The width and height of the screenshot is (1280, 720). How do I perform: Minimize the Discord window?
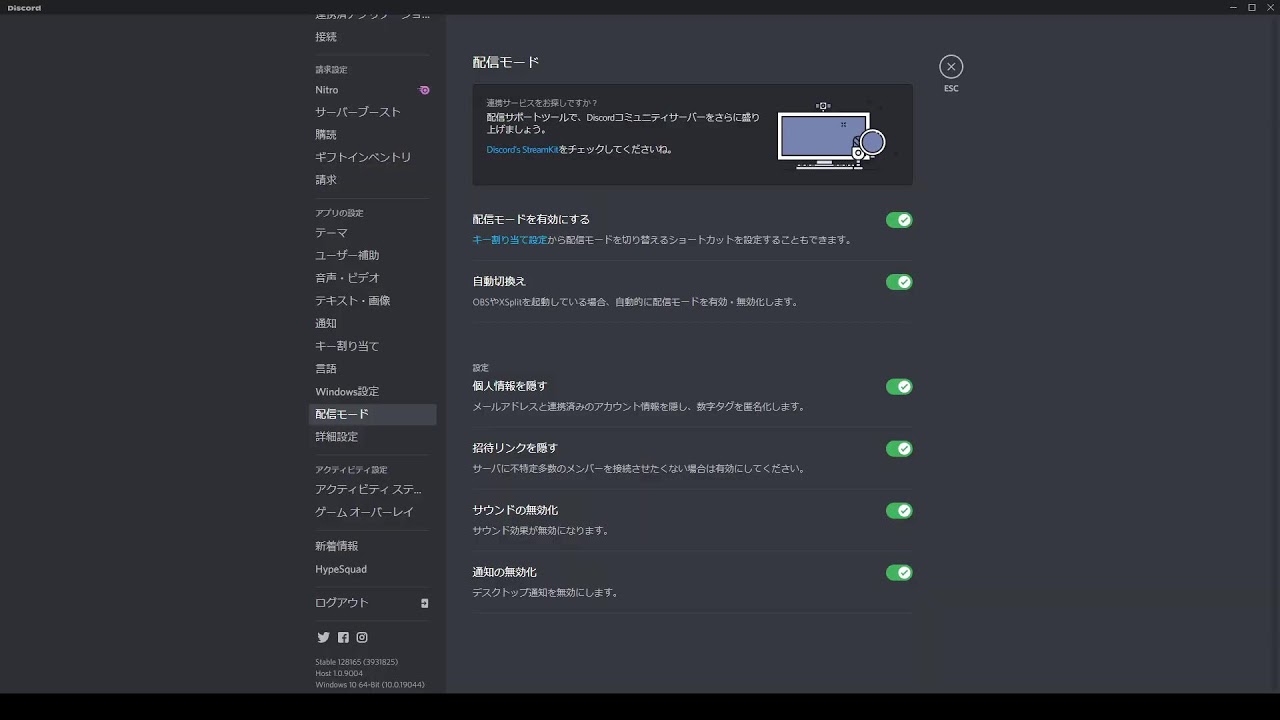coord(1233,7)
